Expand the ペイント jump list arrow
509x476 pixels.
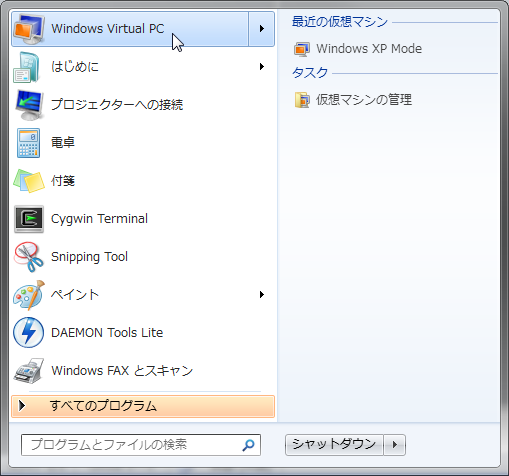pos(262,295)
